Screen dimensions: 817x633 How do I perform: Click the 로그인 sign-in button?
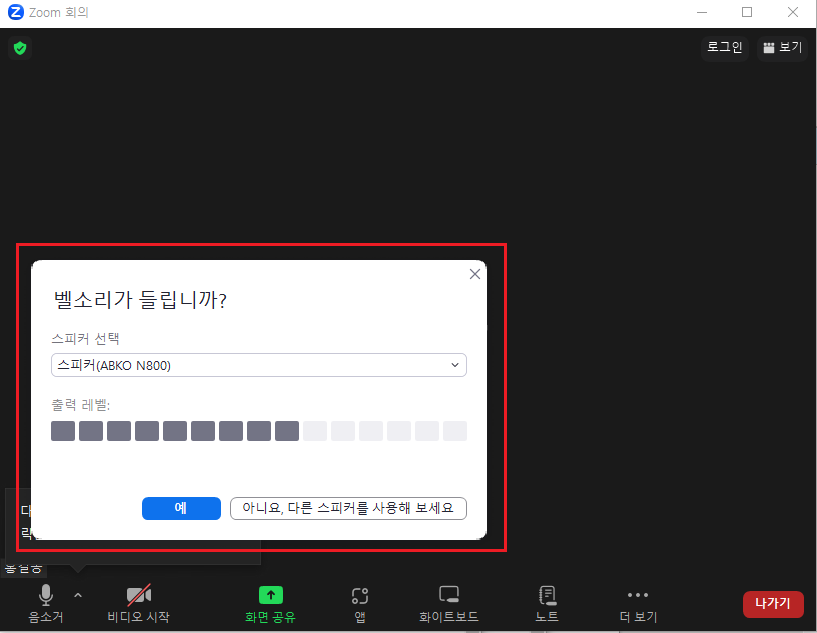(x=725, y=47)
